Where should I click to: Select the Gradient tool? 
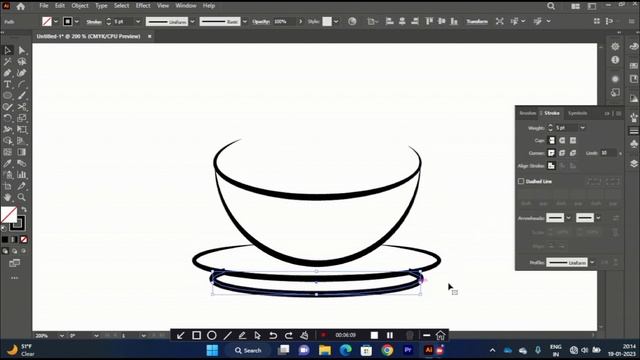(22, 152)
